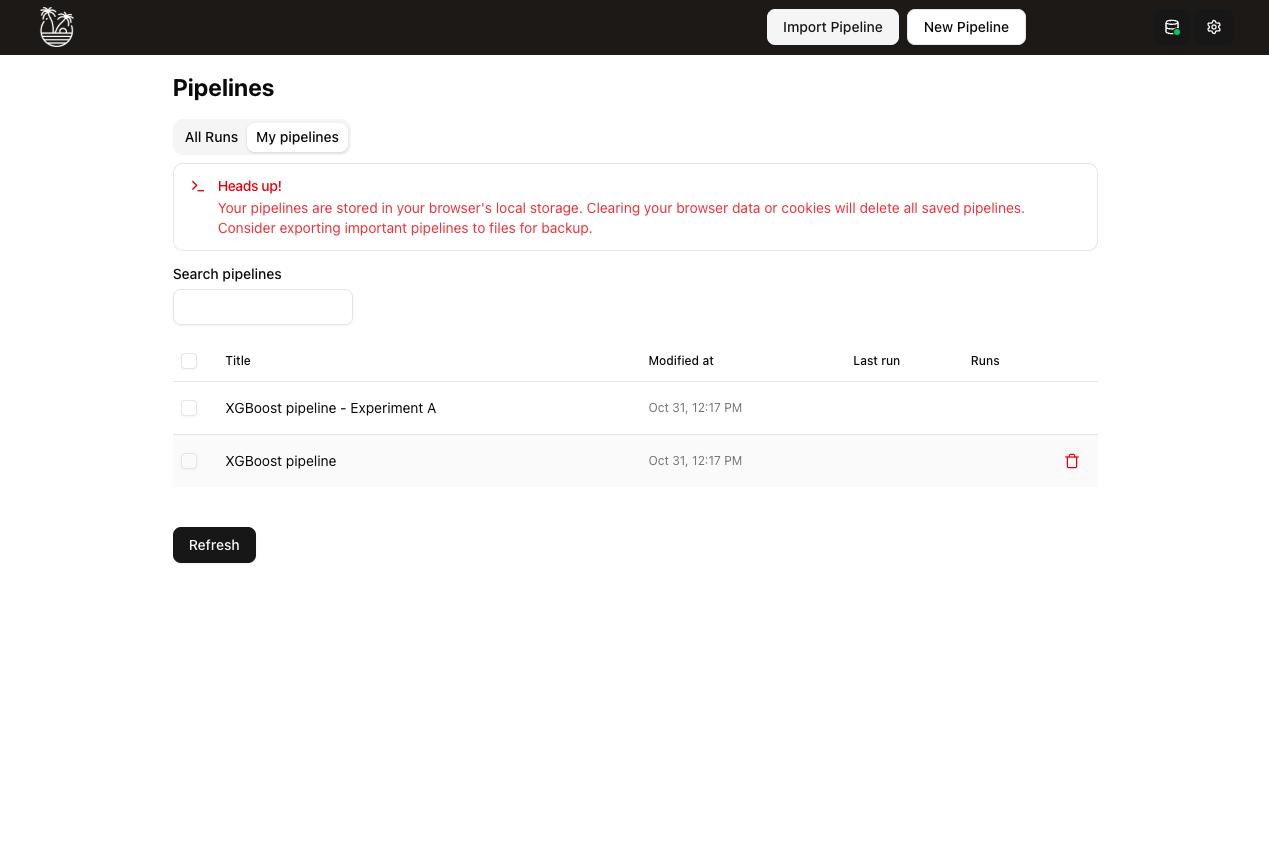
Task: Select the My pipelines tab
Action: [x=297, y=137]
